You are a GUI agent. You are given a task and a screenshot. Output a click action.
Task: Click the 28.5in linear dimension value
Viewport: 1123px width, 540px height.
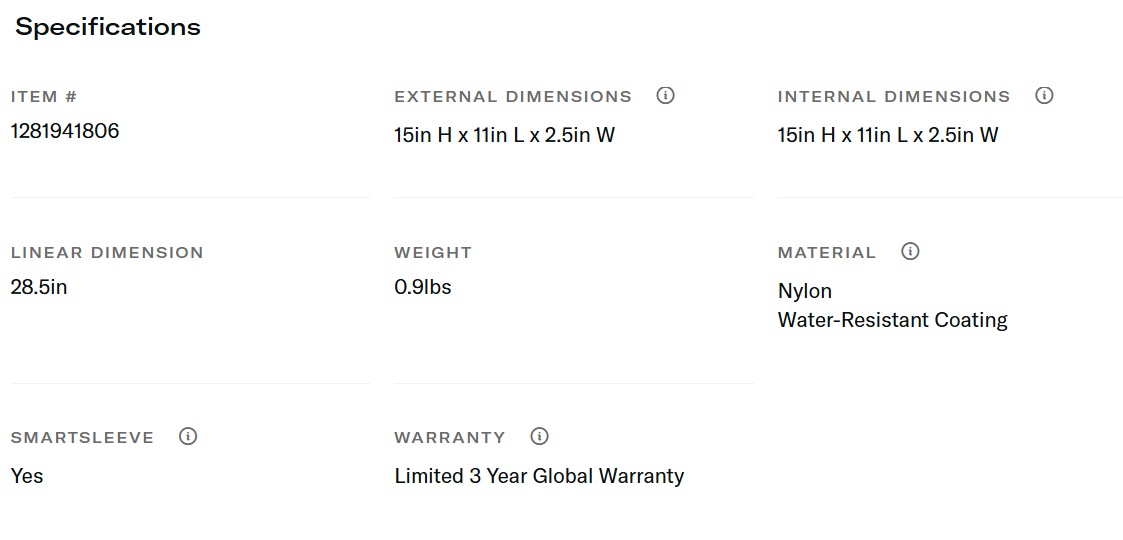coord(39,287)
